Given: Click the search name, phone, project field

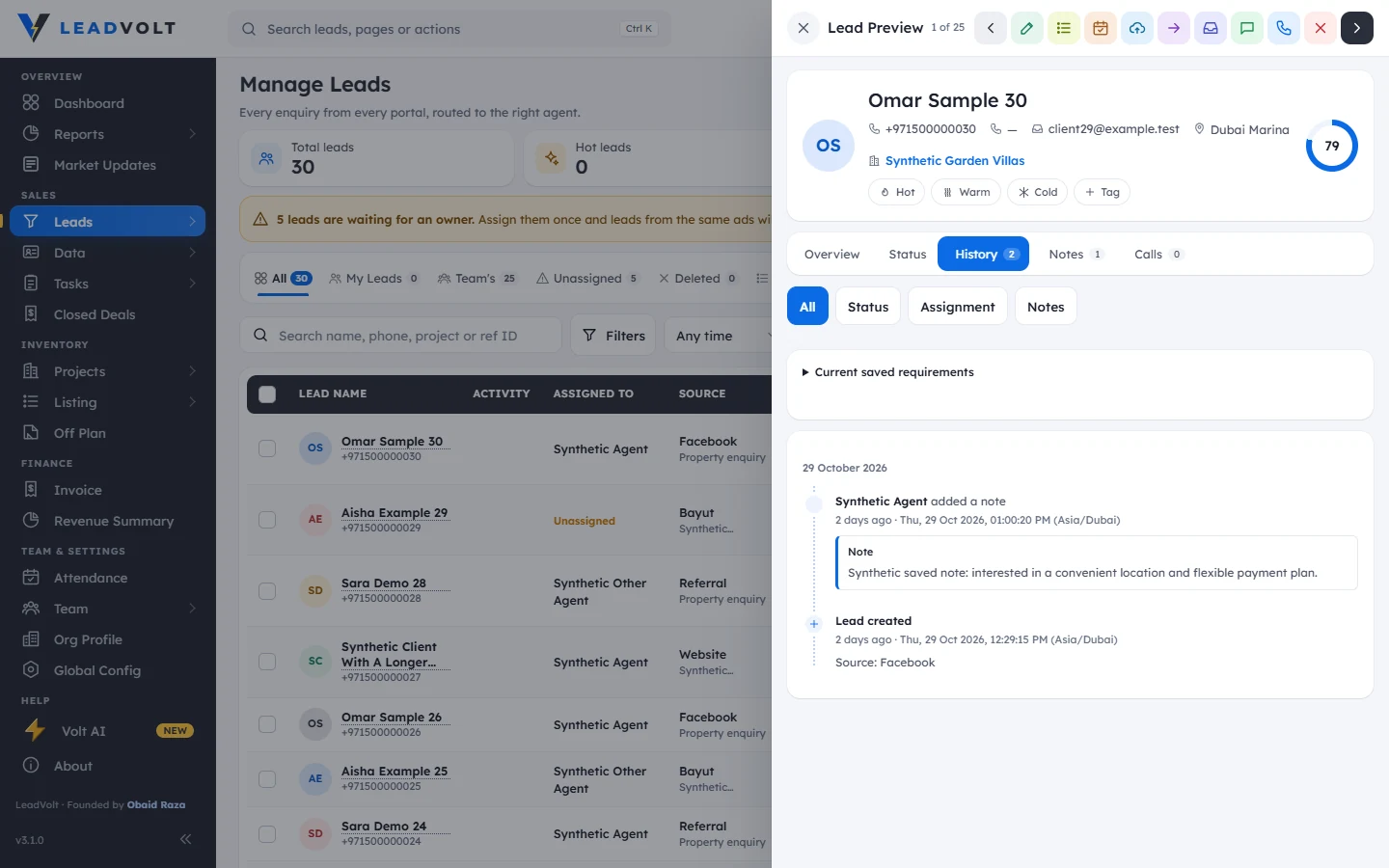Looking at the screenshot, I should point(400,336).
